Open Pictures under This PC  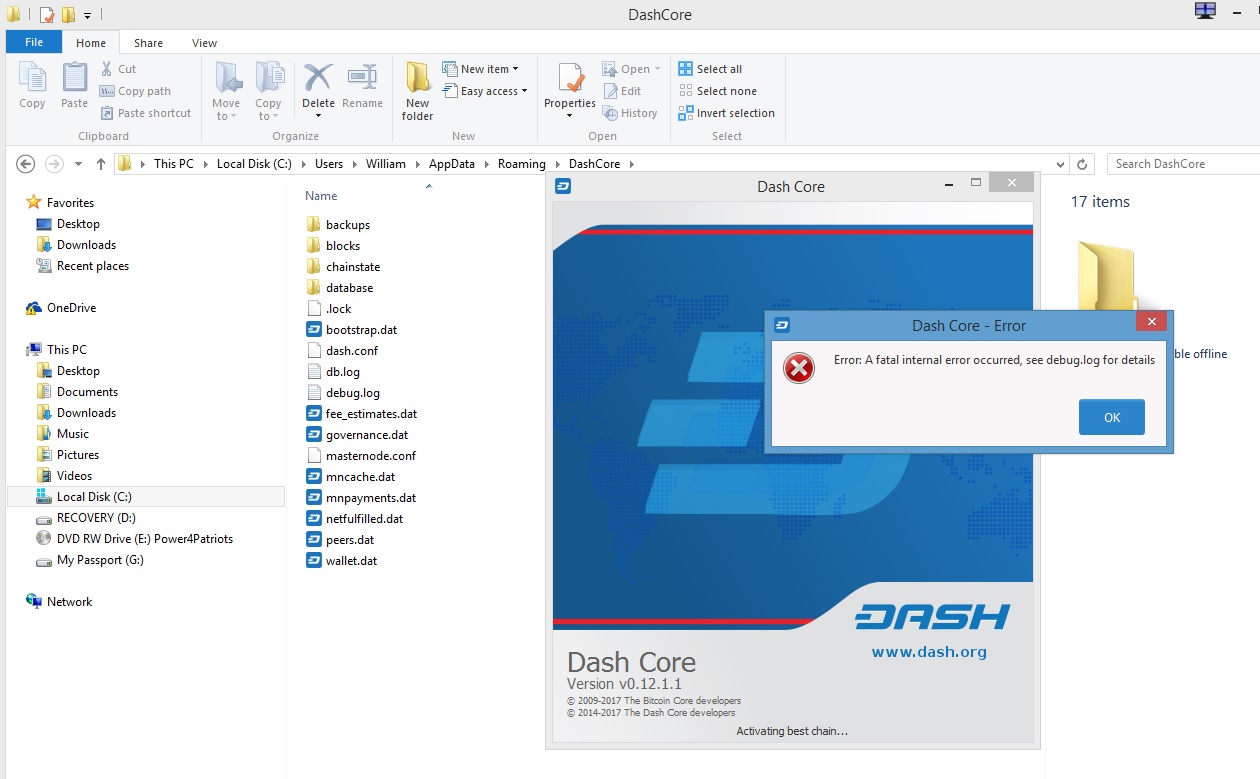[78, 455]
